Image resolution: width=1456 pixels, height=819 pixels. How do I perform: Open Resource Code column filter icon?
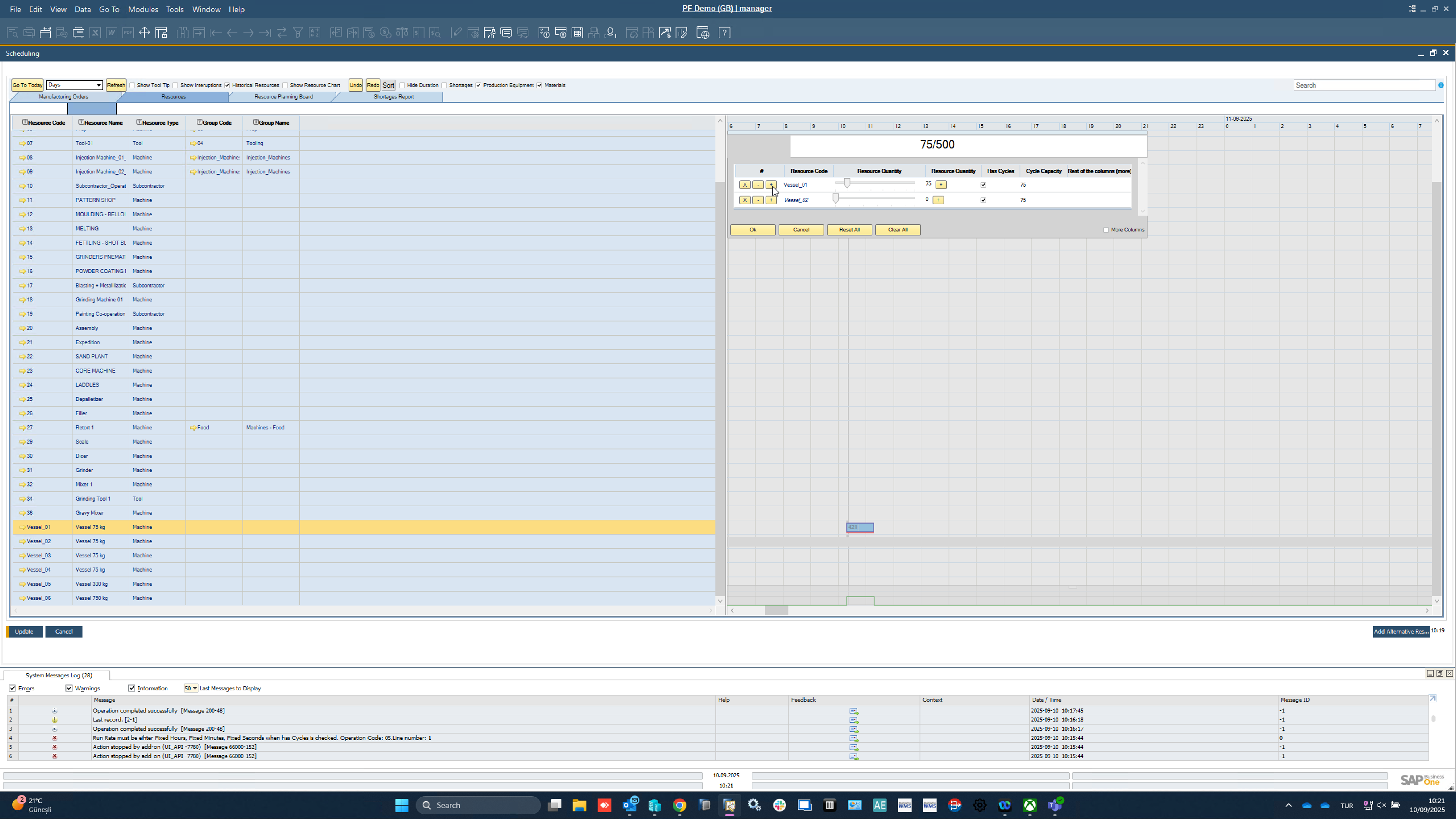(25, 122)
